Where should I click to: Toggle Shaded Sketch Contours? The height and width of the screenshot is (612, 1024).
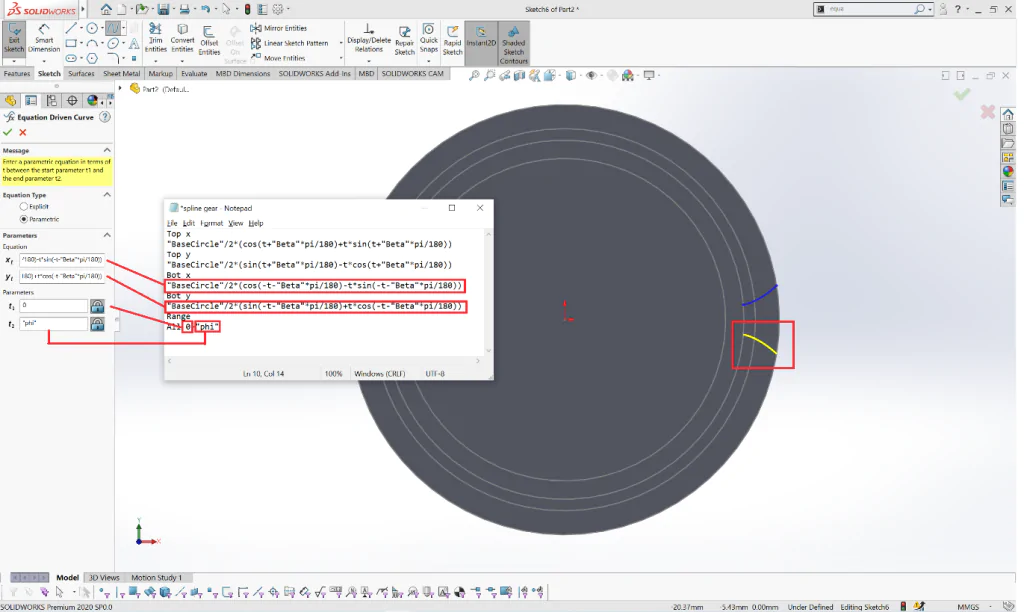pos(513,43)
